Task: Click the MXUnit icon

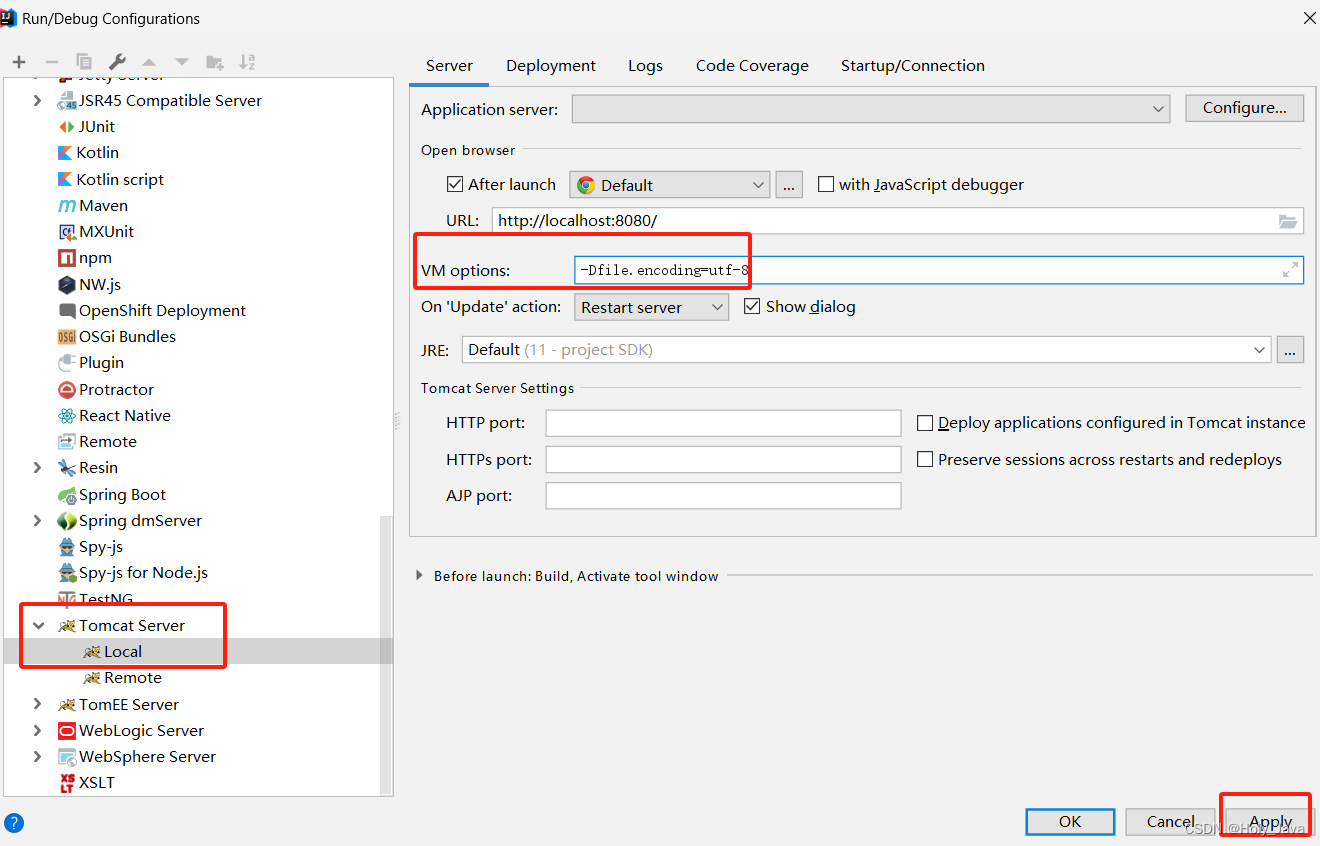Action: pos(67,232)
